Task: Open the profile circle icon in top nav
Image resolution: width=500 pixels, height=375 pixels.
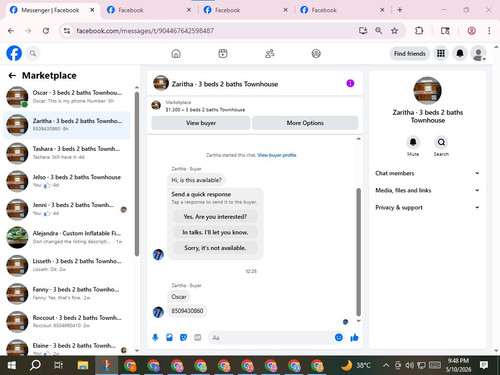Action: point(316,53)
